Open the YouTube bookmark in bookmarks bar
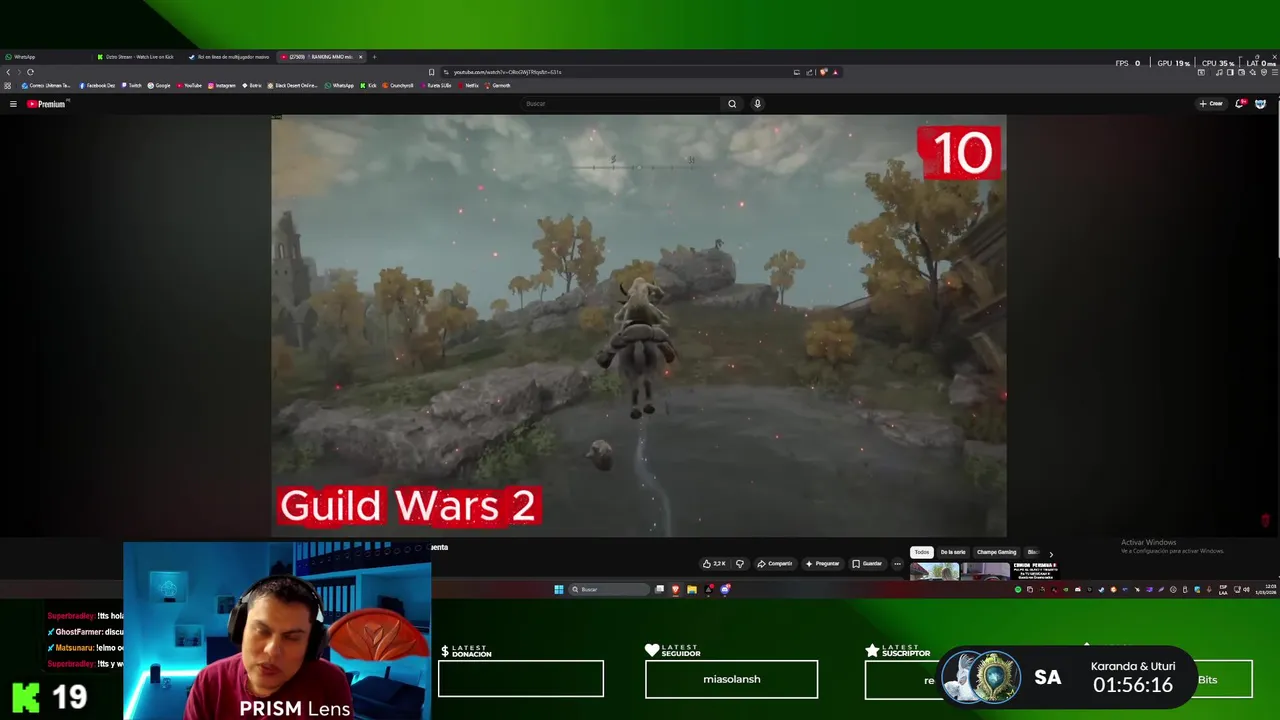1280x720 pixels. 189,85
